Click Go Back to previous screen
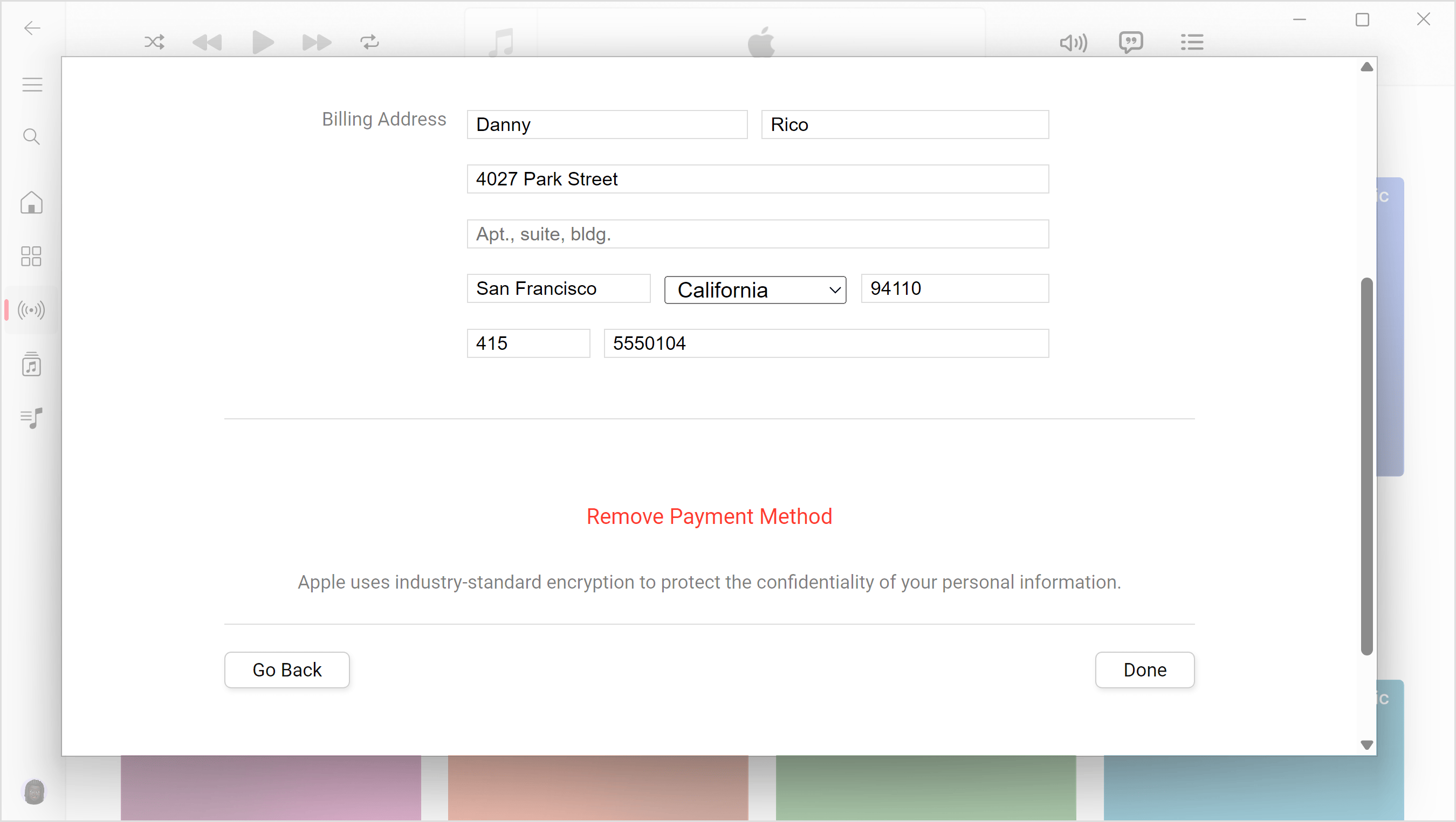This screenshot has width=1456, height=822. (x=287, y=670)
